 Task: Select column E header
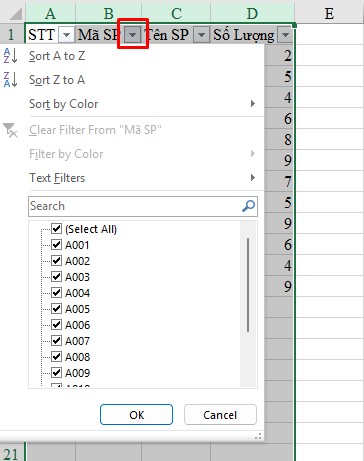click(329, 14)
